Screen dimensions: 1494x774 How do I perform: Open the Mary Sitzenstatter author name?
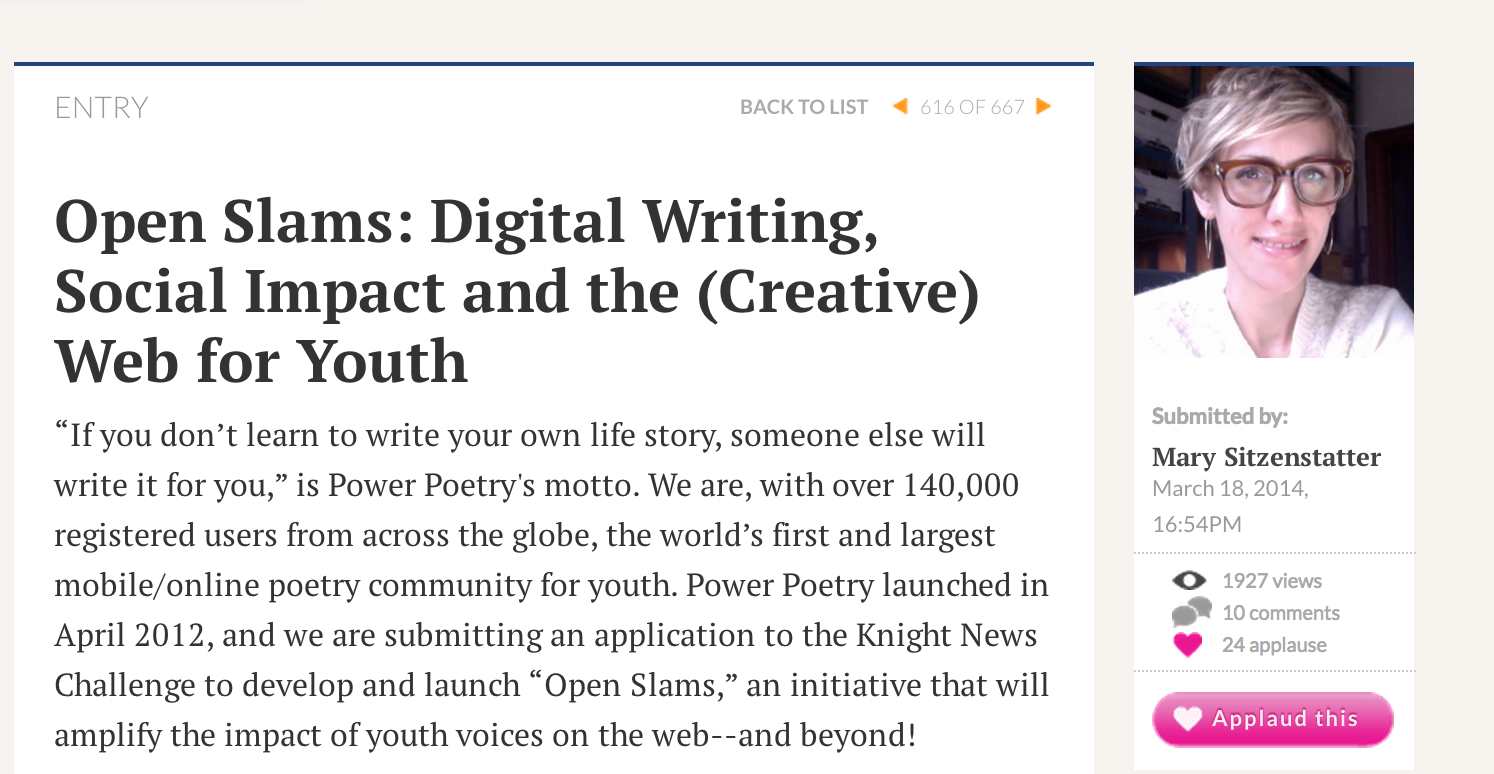(x=1266, y=458)
